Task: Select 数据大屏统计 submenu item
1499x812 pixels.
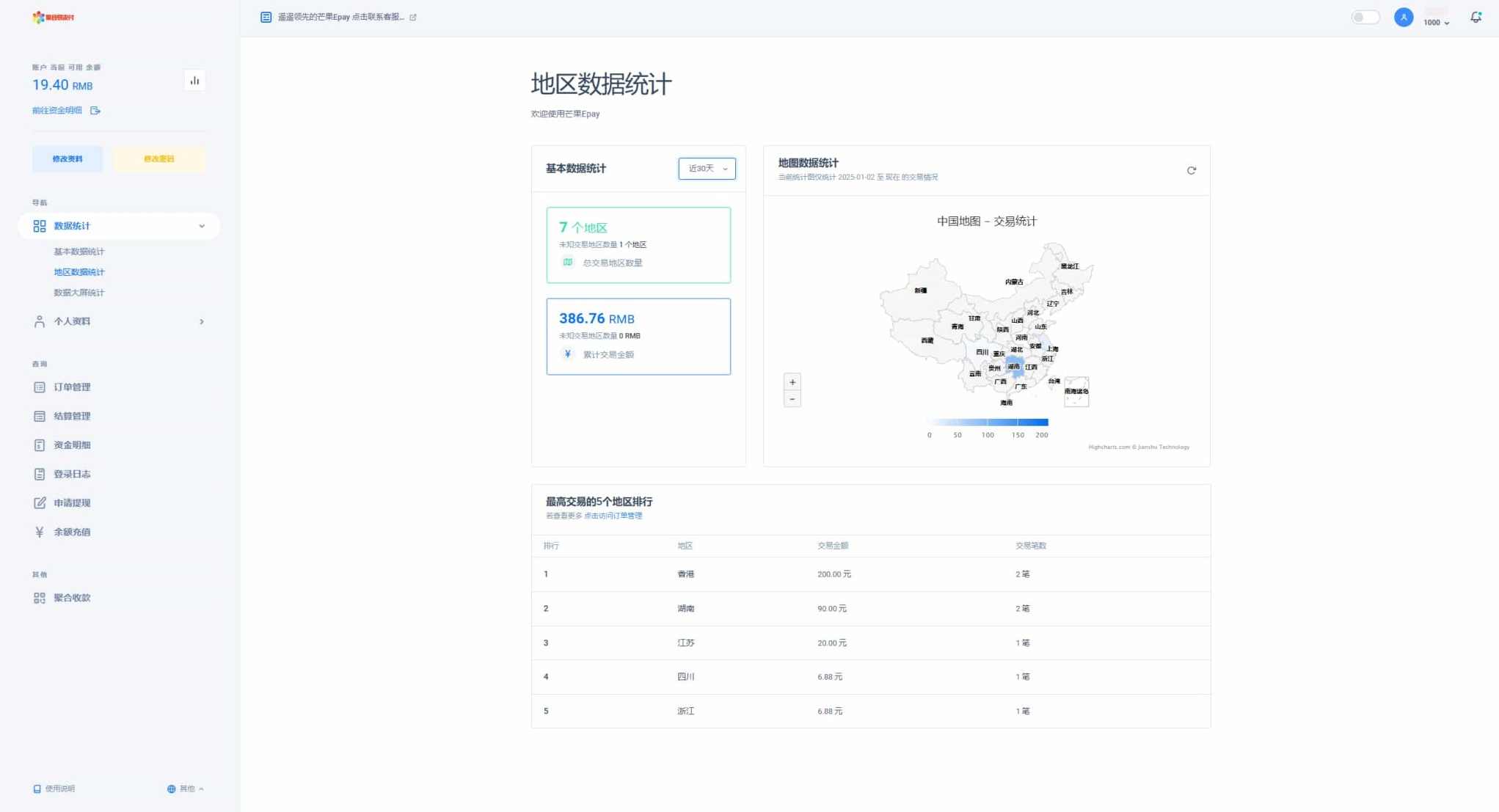Action: pyautogui.click(x=79, y=293)
